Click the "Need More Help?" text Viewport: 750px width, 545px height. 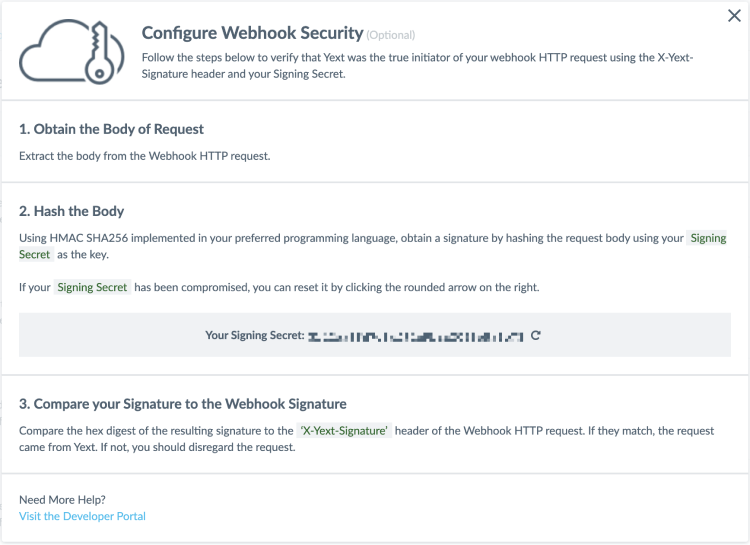62,499
